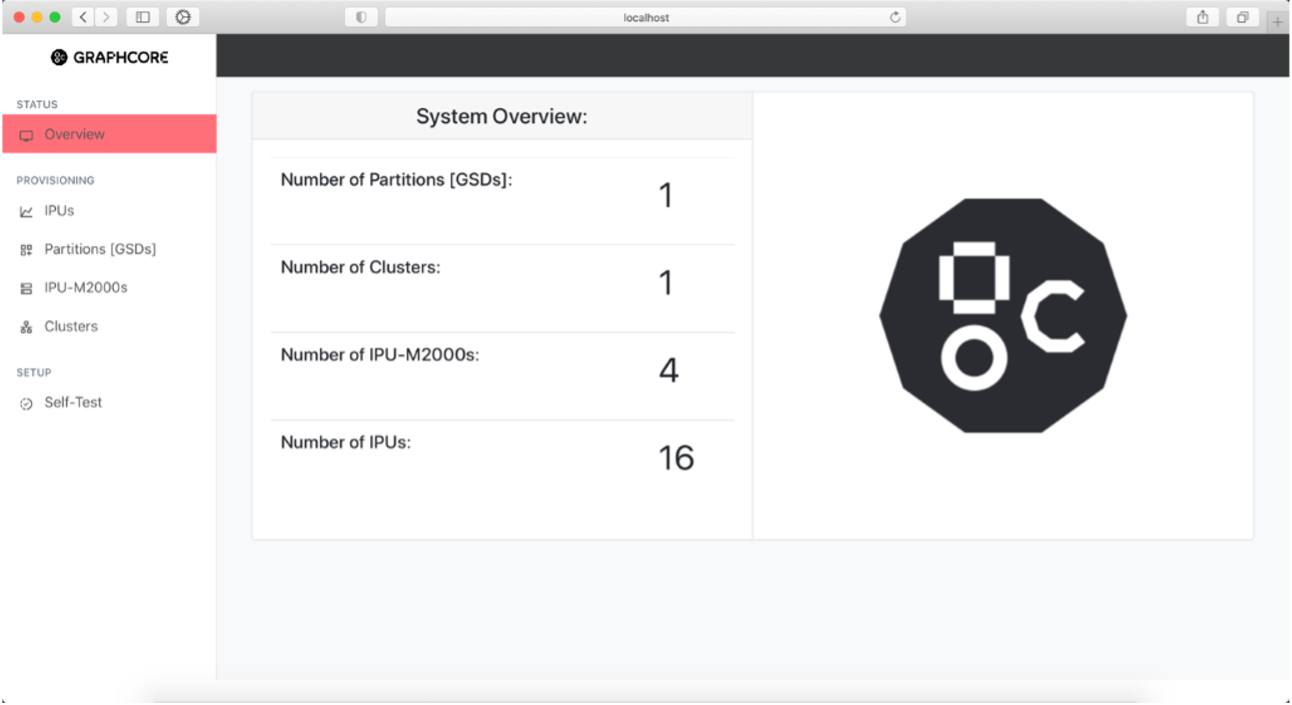Click the STATUS section label
The width and height of the screenshot is (1292, 705).
click(37, 104)
